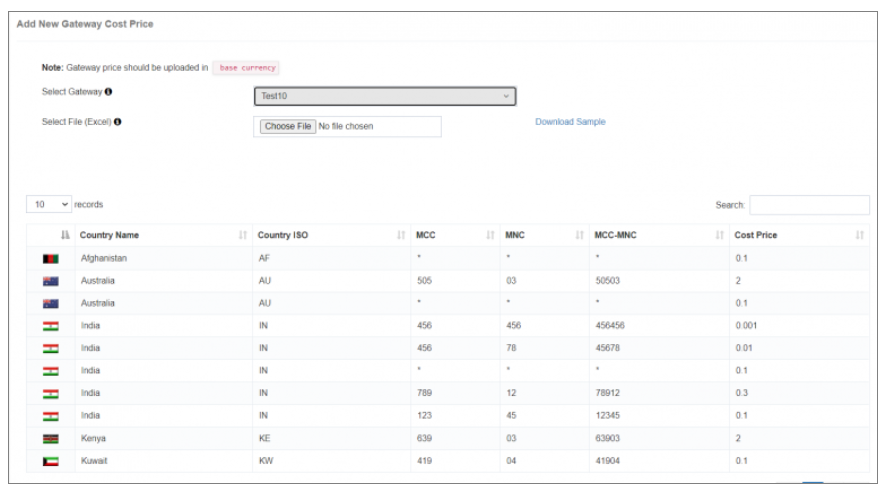Click info icon next to Select File (Excel)
The height and width of the screenshot is (498, 887).
[x=117, y=122]
